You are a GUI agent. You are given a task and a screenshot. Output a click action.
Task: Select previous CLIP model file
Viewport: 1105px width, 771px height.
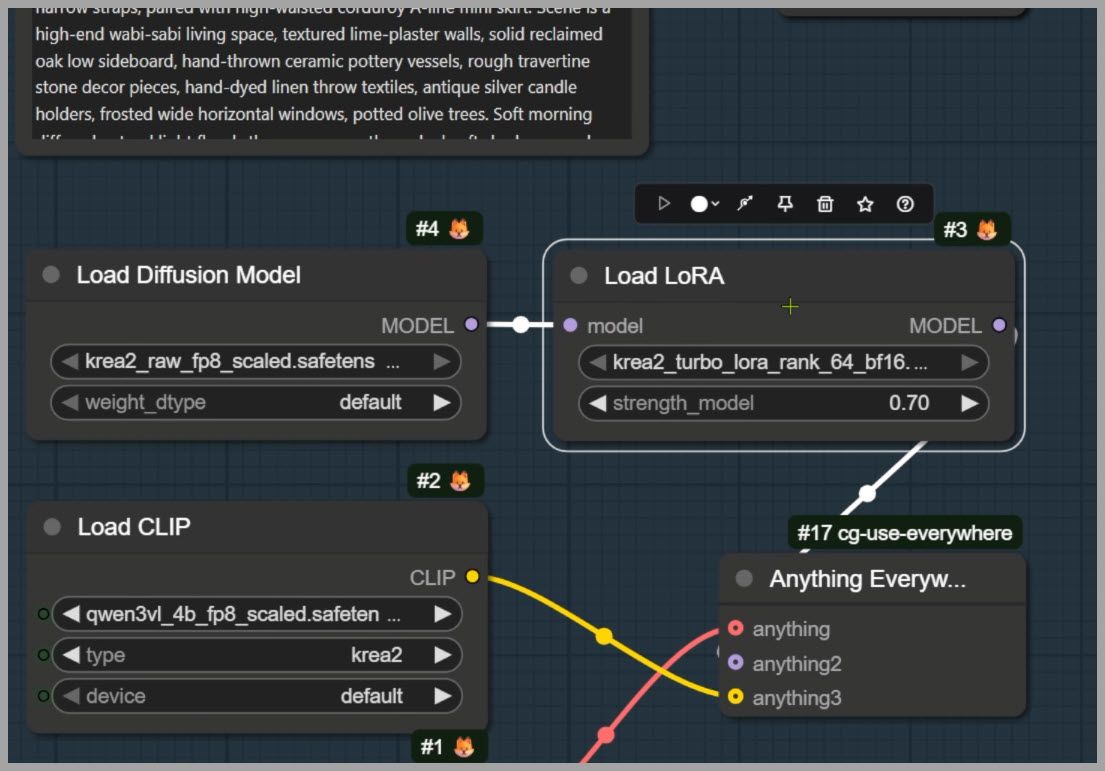[x=70, y=614]
